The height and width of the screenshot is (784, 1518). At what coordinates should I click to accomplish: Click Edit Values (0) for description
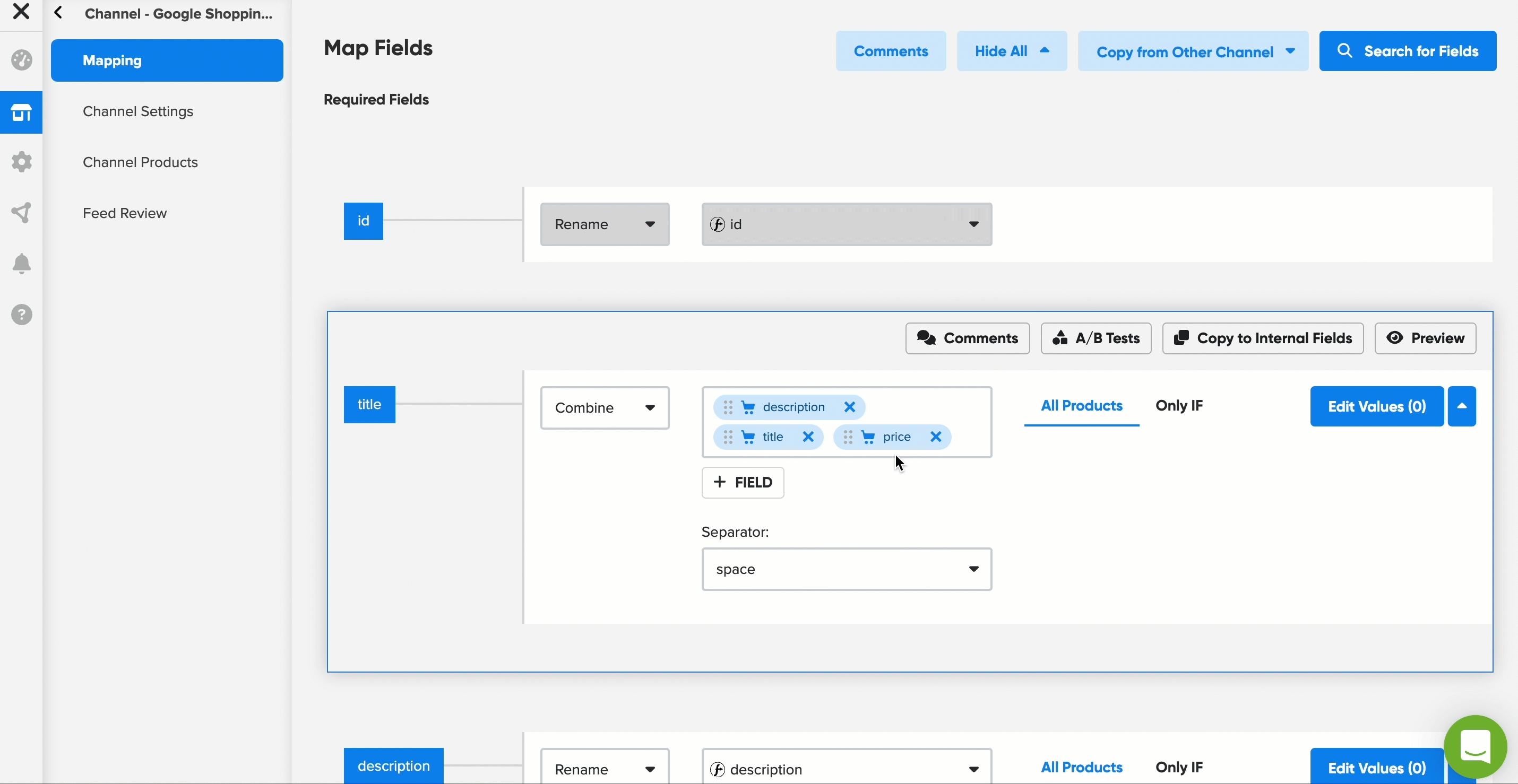coord(1377,768)
